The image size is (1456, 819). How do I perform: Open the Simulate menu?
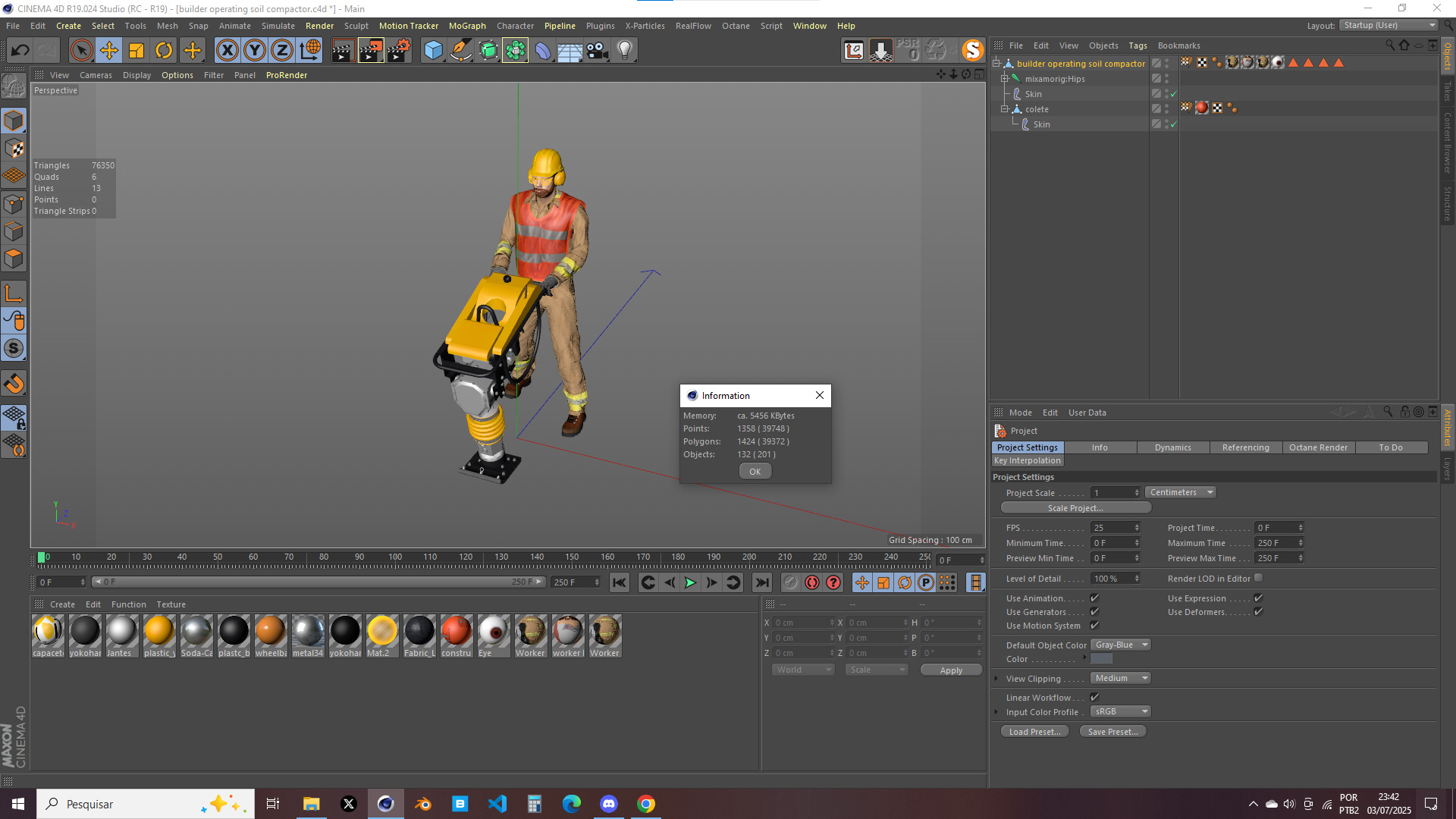pyautogui.click(x=278, y=26)
